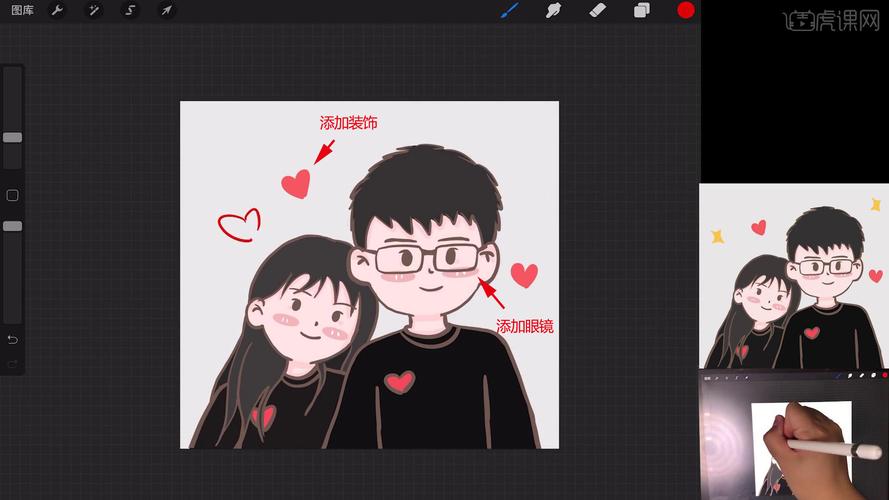Activate the Transform arrow tool
The width and height of the screenshot is (889, 500).
(x=166, y=10)
